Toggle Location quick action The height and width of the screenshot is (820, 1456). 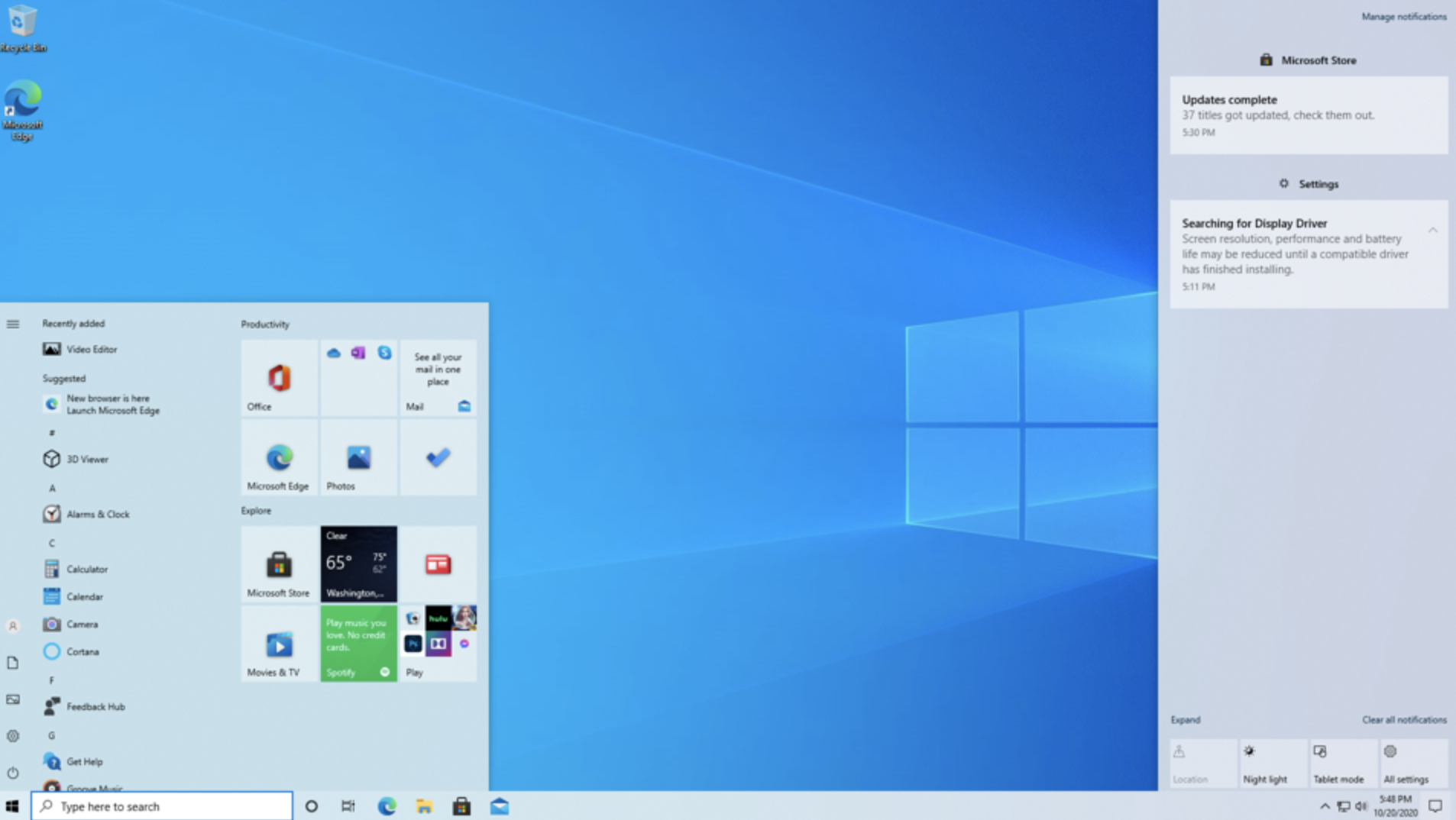coord(1203,763)
